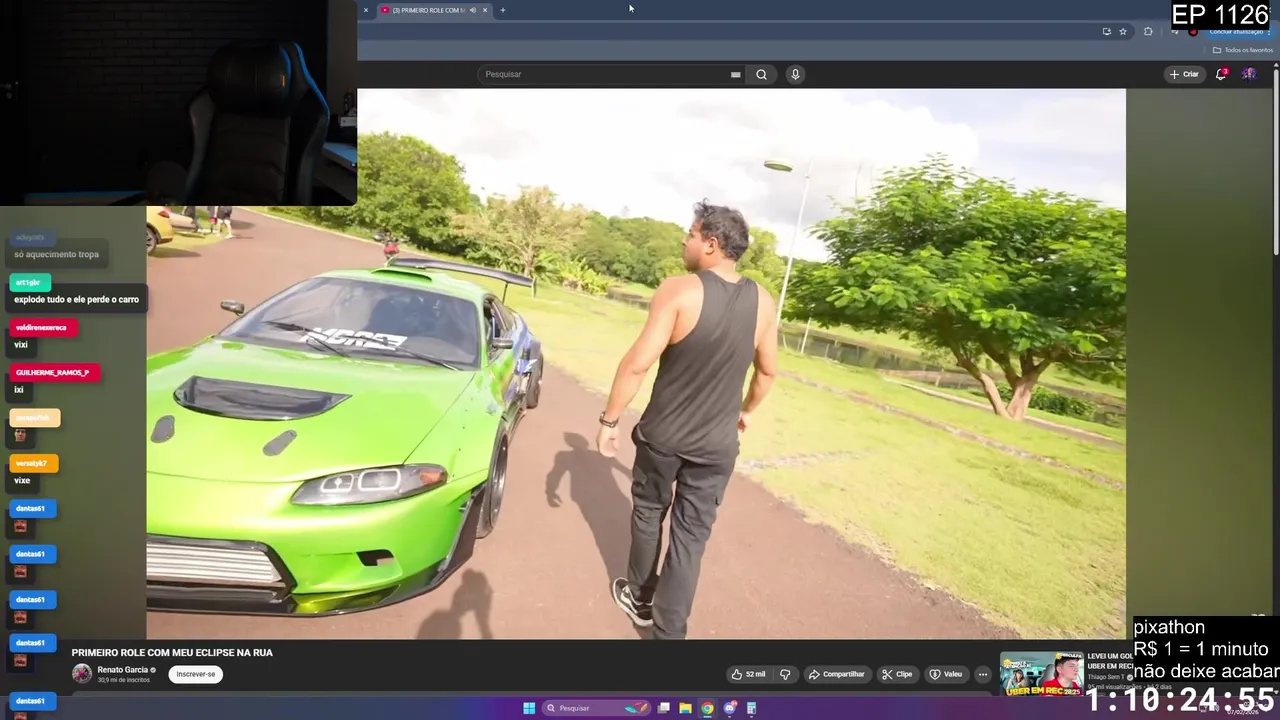Click the Clipe button
Image resolution: width=1280 pixels, height=720 pixels.
click(x=897, y=674)
